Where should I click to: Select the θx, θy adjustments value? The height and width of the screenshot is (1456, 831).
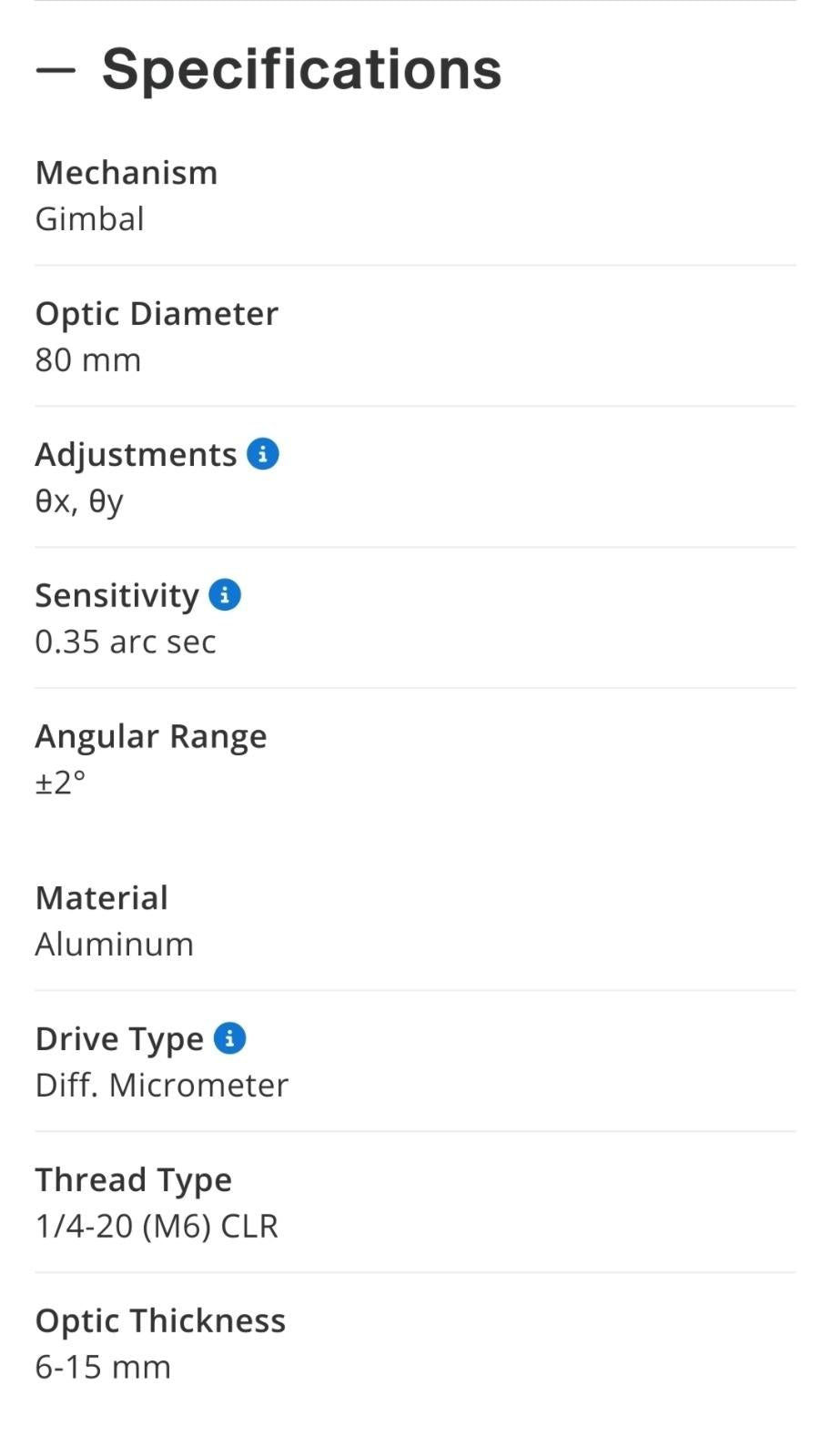(79, 501)
